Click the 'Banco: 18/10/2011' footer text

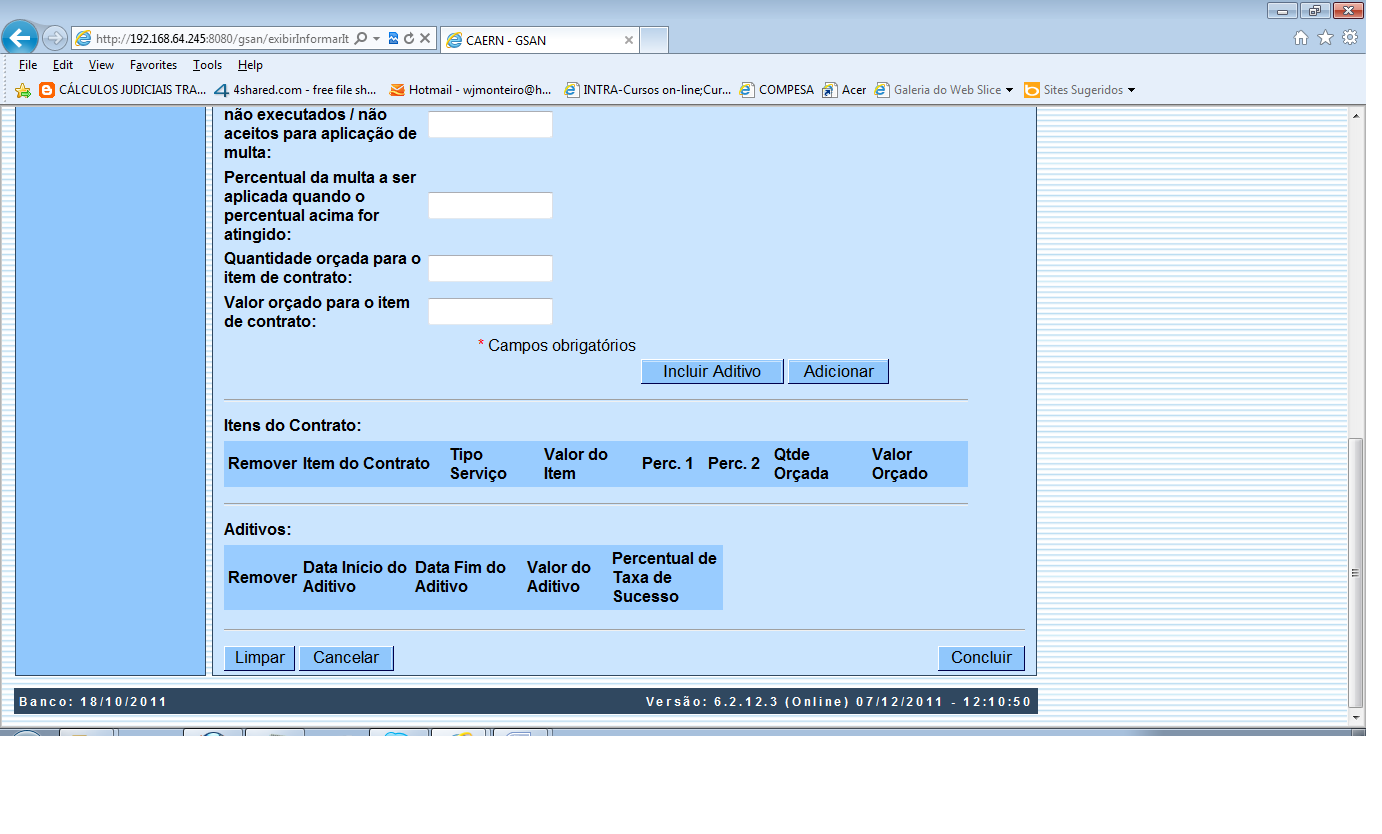[93, 702]
